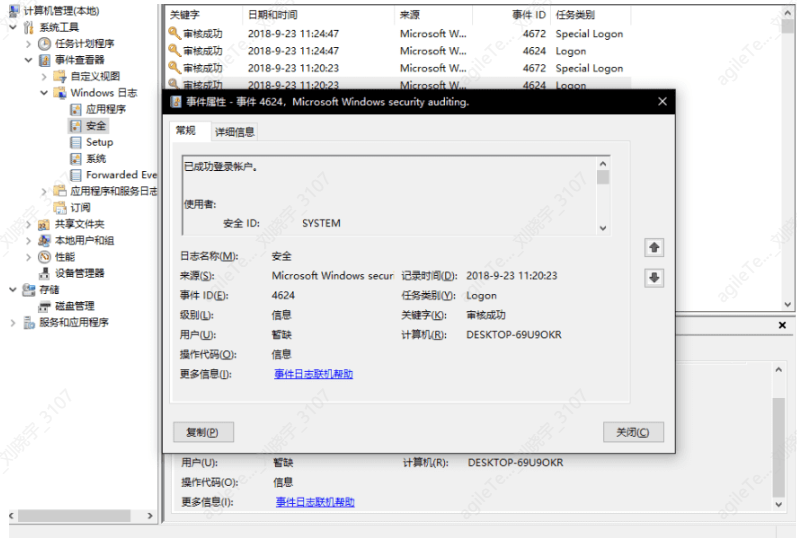Screen dimensions: 797x538
Task: Click preview pane scroll down arrow
Action: point(779,504)
